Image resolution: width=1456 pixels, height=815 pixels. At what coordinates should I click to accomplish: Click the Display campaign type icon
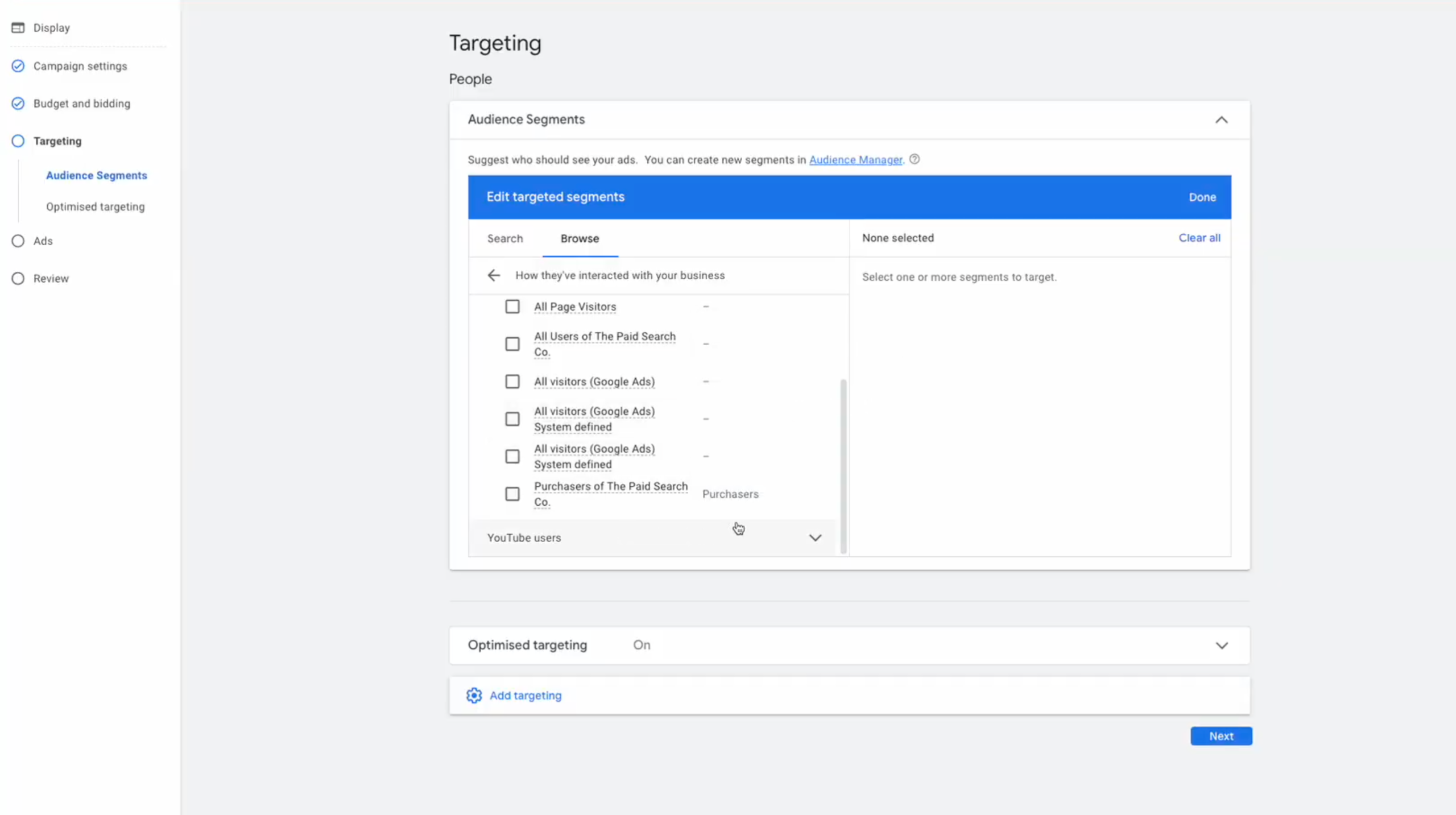pos(18,27)
